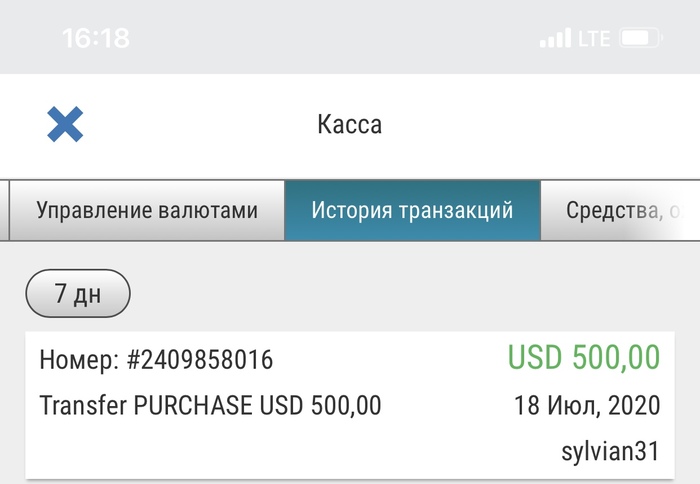Tap the 18 Июл, 2020 transaction date
This screenshot has width=700, height=484.
click(x=587, y=405)
